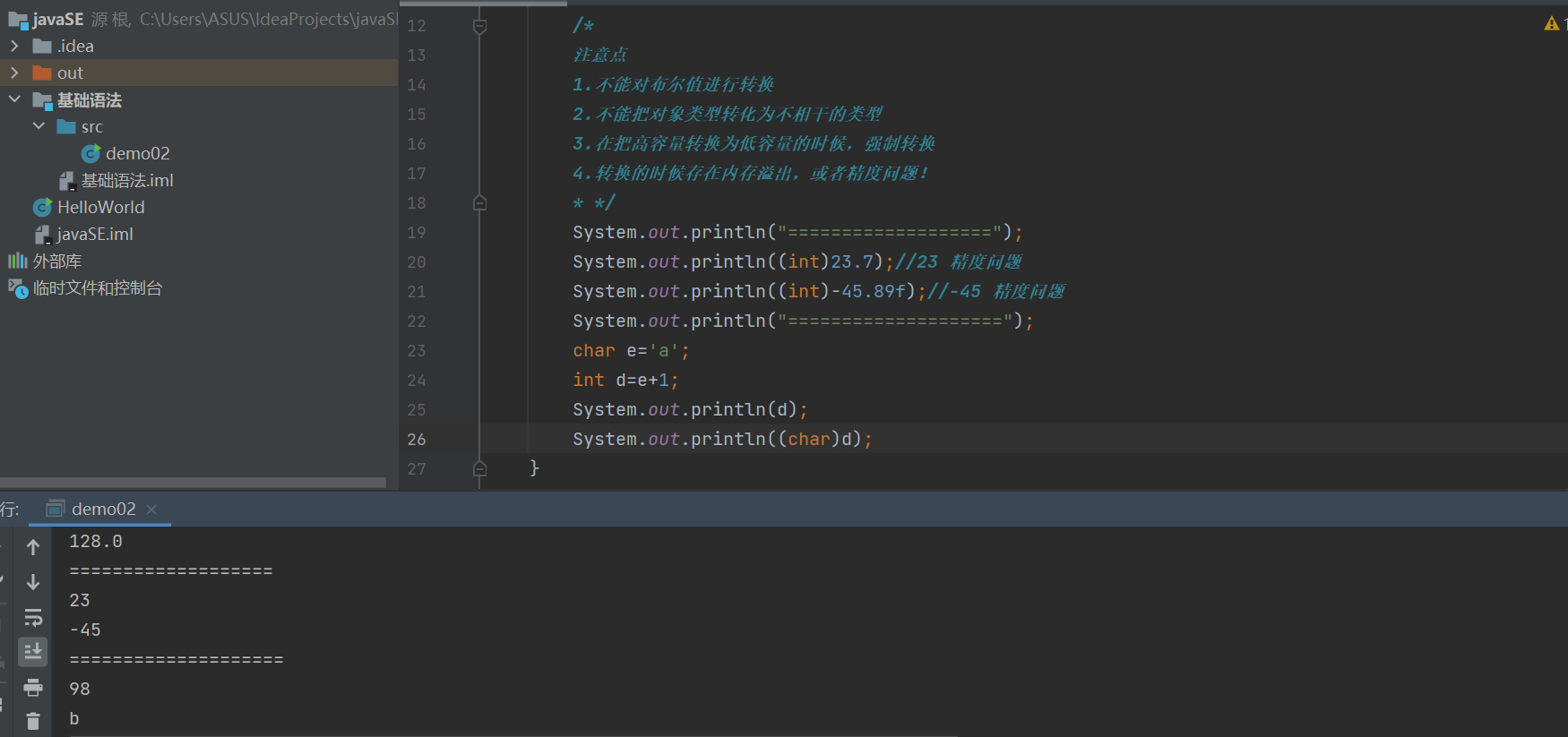Click the javaSE.iml file icon
1568x737 pixels.
[x=42, y=235]
